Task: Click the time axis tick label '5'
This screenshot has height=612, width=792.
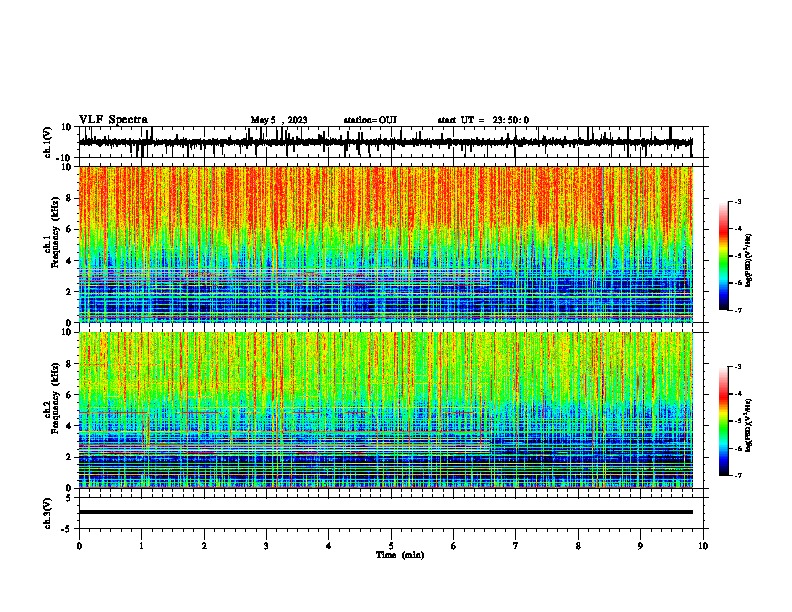Action: (391, 546)
